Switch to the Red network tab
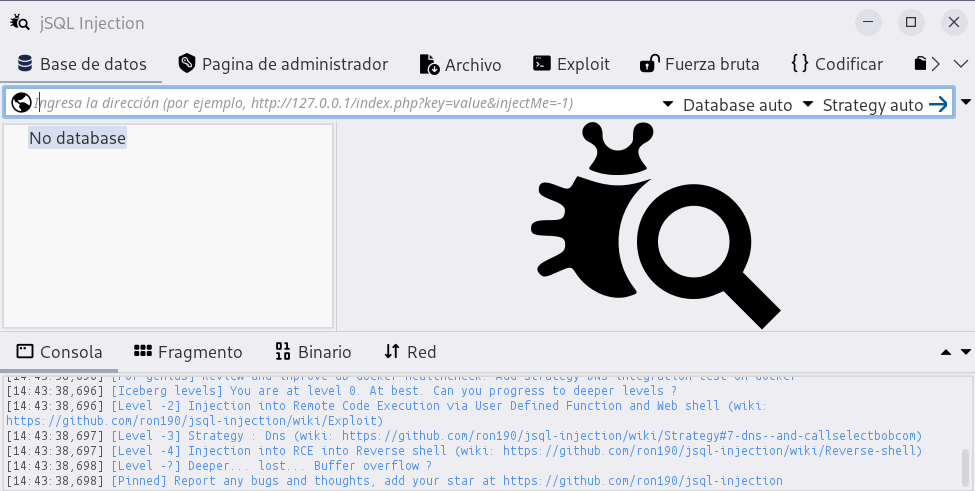The image size is (975, 491). pyautogui.click(x=410, y=352)
